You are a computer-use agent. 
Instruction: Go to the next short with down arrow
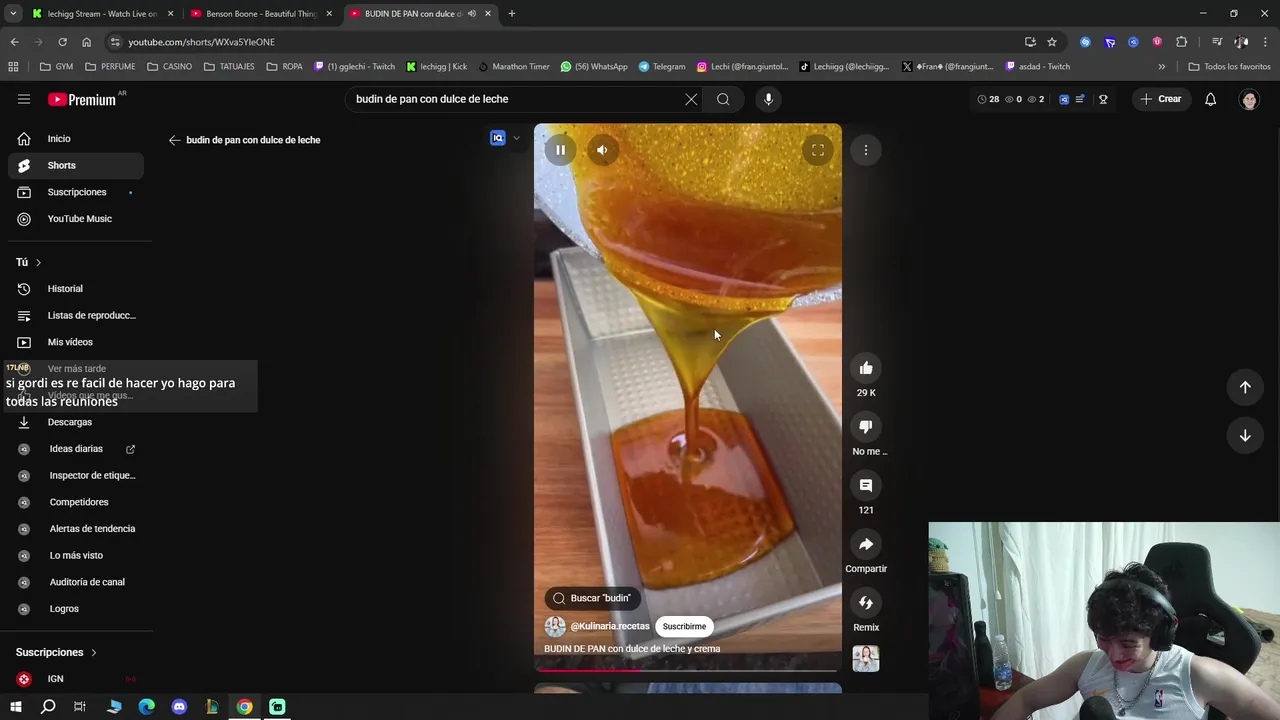(1245, 435)
